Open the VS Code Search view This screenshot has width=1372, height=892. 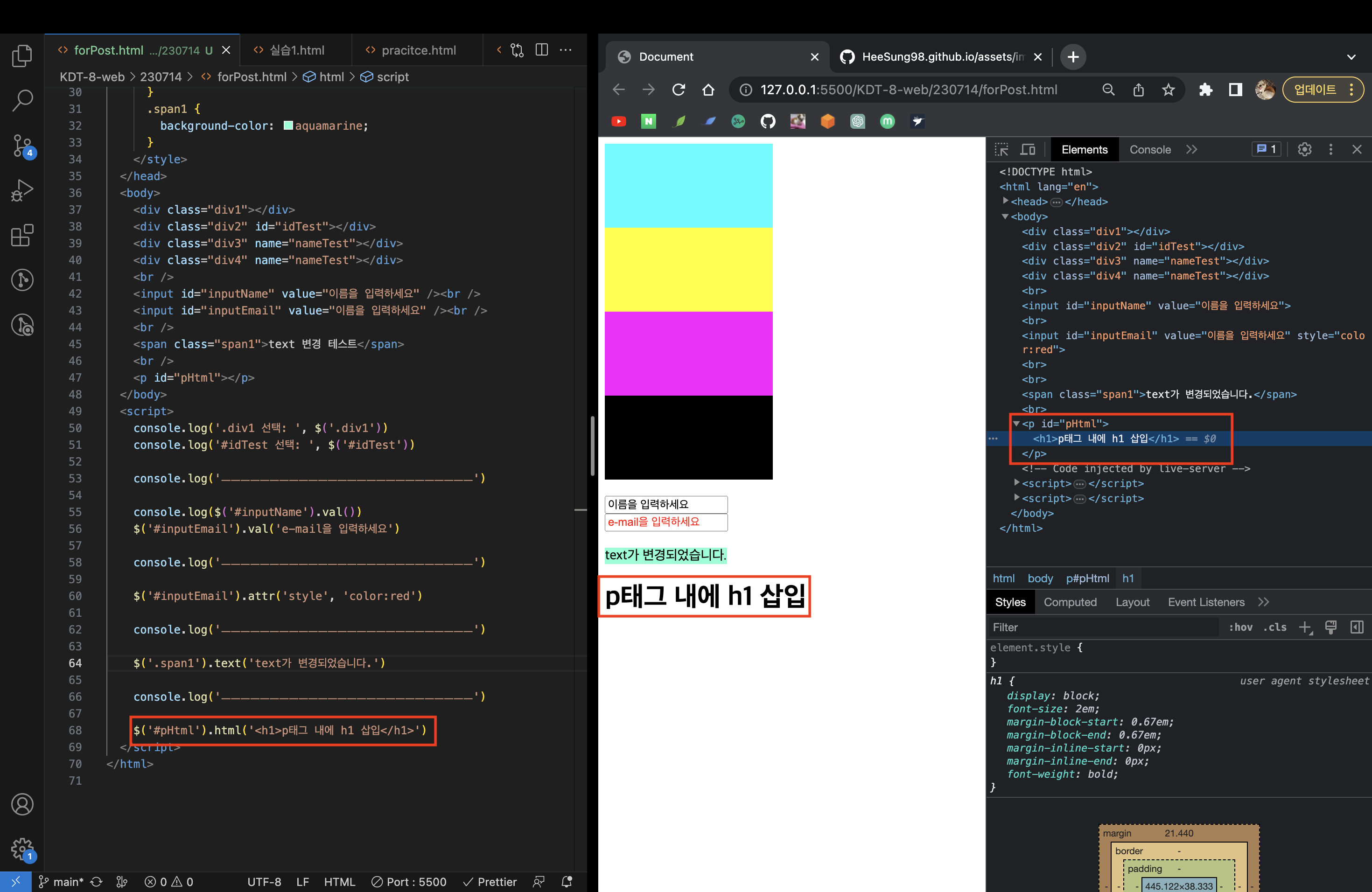22,100
